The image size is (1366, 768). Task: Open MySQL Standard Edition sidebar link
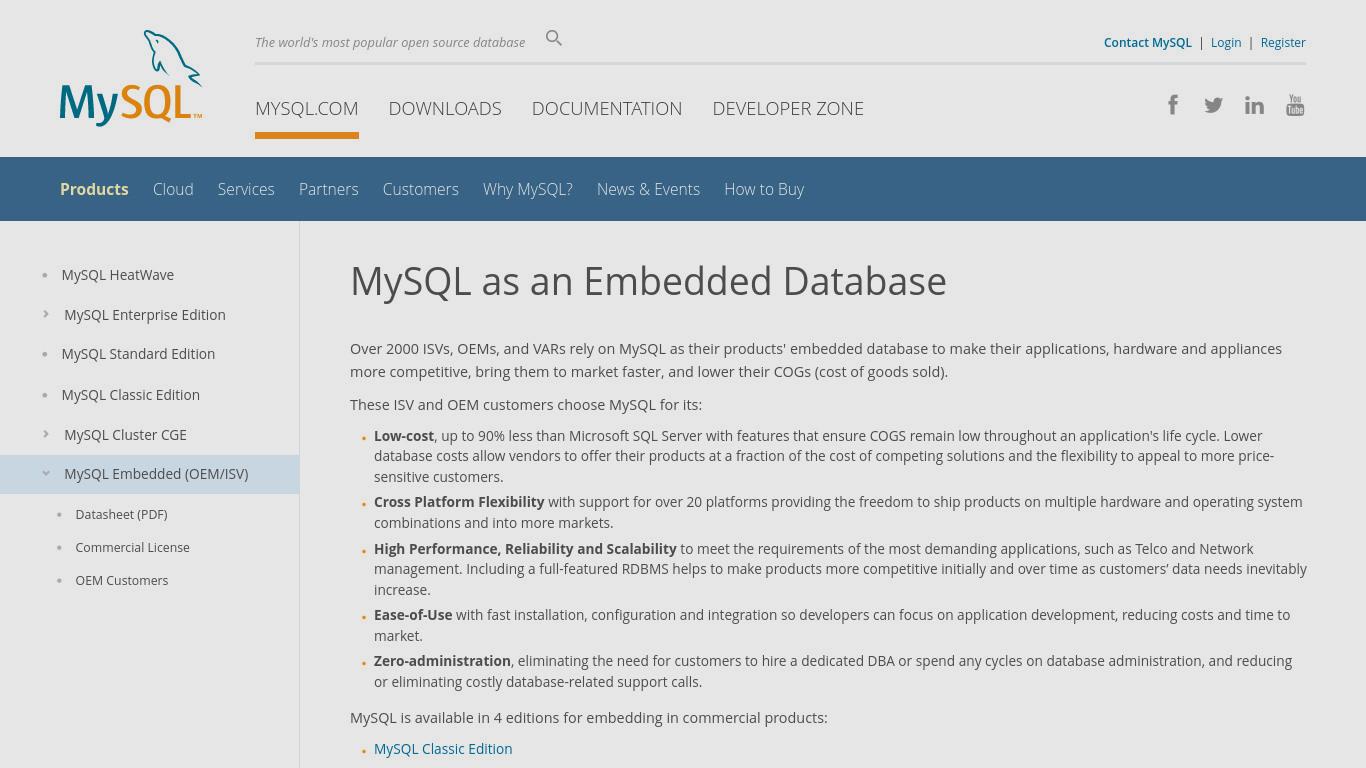(x=138, y=354)
